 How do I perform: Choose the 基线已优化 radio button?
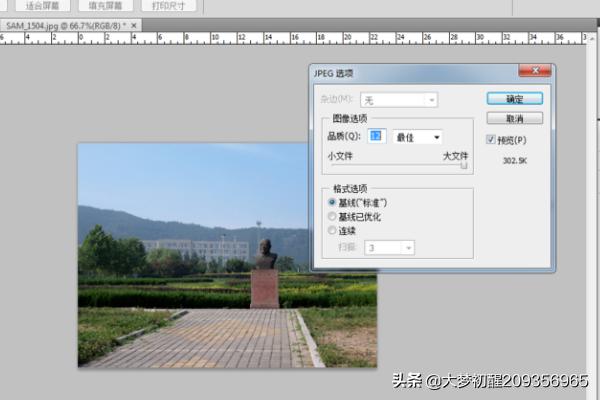pyautogui.click(x=333, y=217)
